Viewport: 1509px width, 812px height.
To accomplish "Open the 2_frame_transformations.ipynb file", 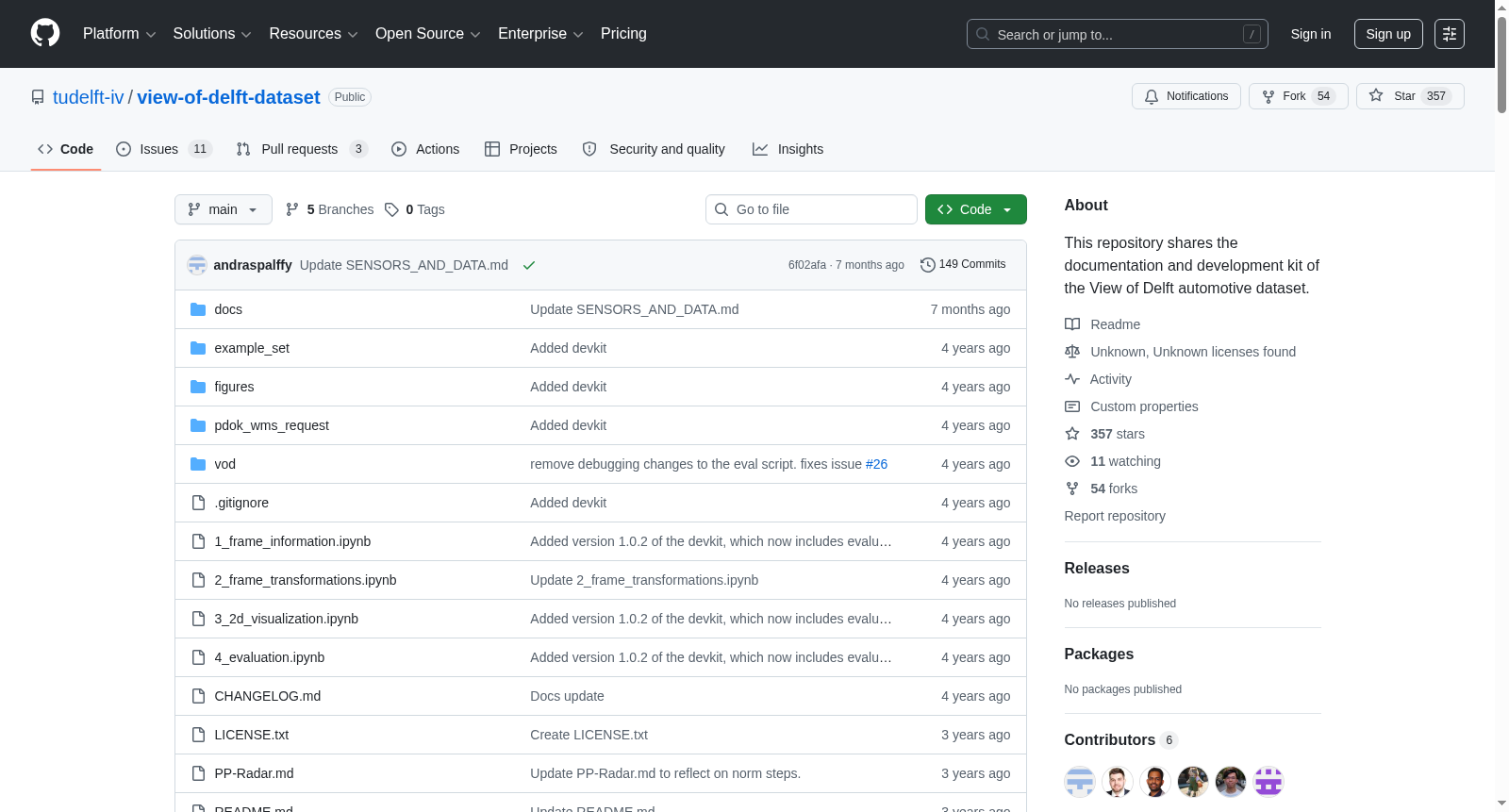I will (x=306, y=580).
